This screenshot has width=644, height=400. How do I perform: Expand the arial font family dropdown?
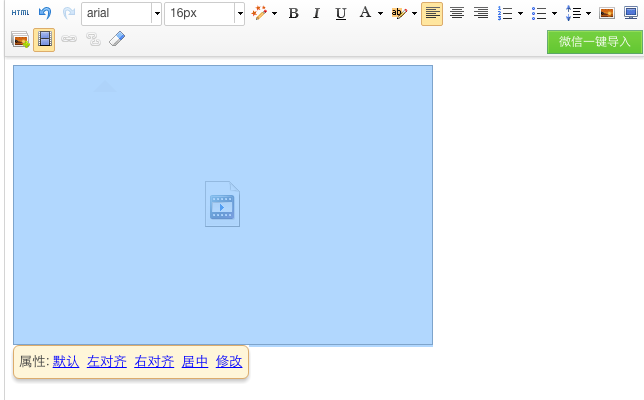pyautogui.click(x=157, y=13)
